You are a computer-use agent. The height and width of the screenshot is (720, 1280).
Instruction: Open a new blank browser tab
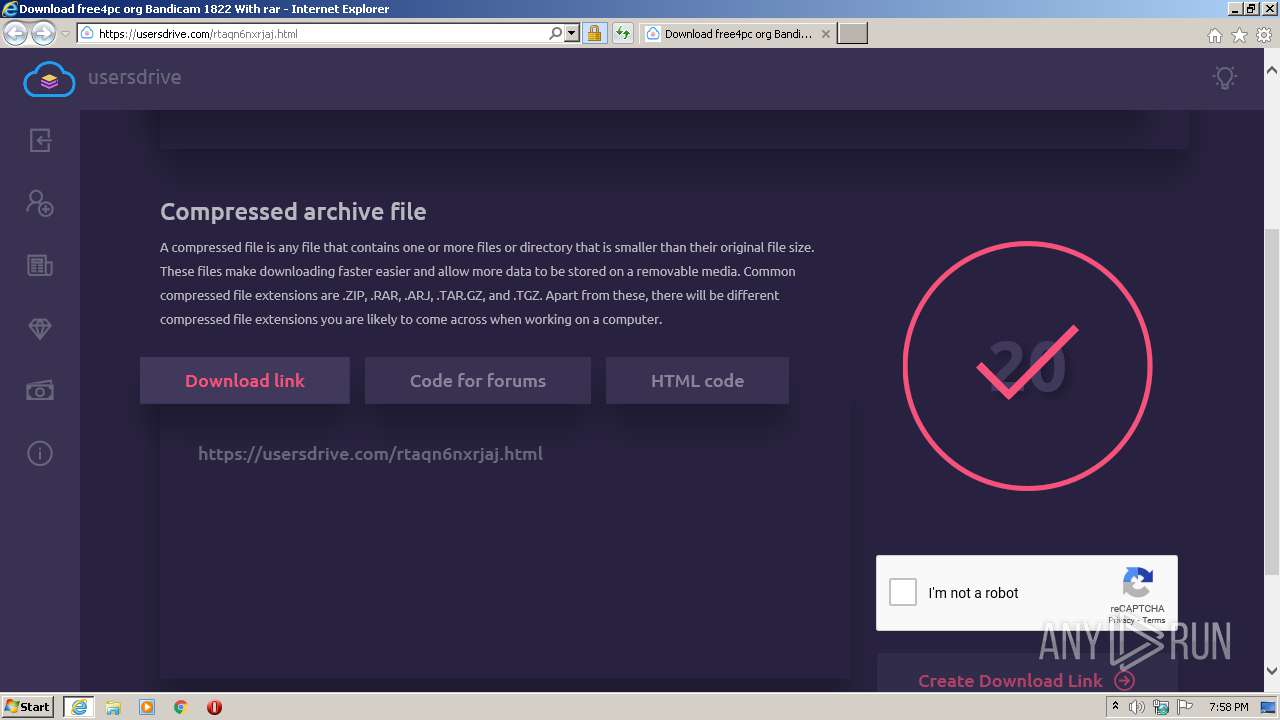click(852, 33)
